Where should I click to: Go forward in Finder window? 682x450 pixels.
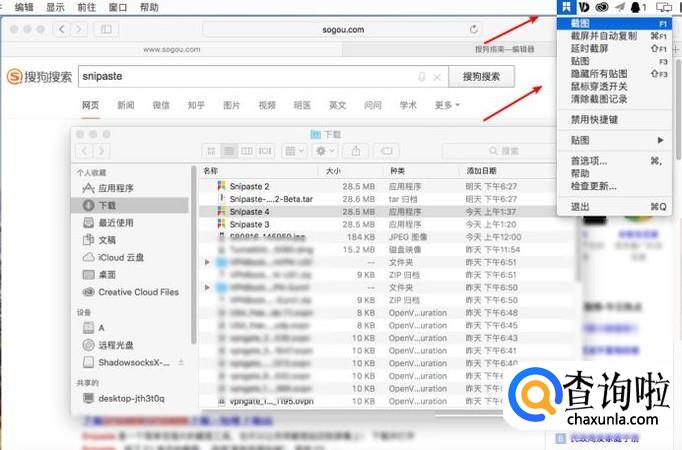[x=101, y=151]
